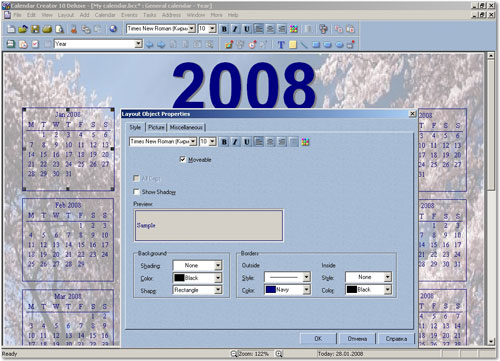Toggle Underline in the main toolbar
The image size is (500, 361).
(247, 29)
